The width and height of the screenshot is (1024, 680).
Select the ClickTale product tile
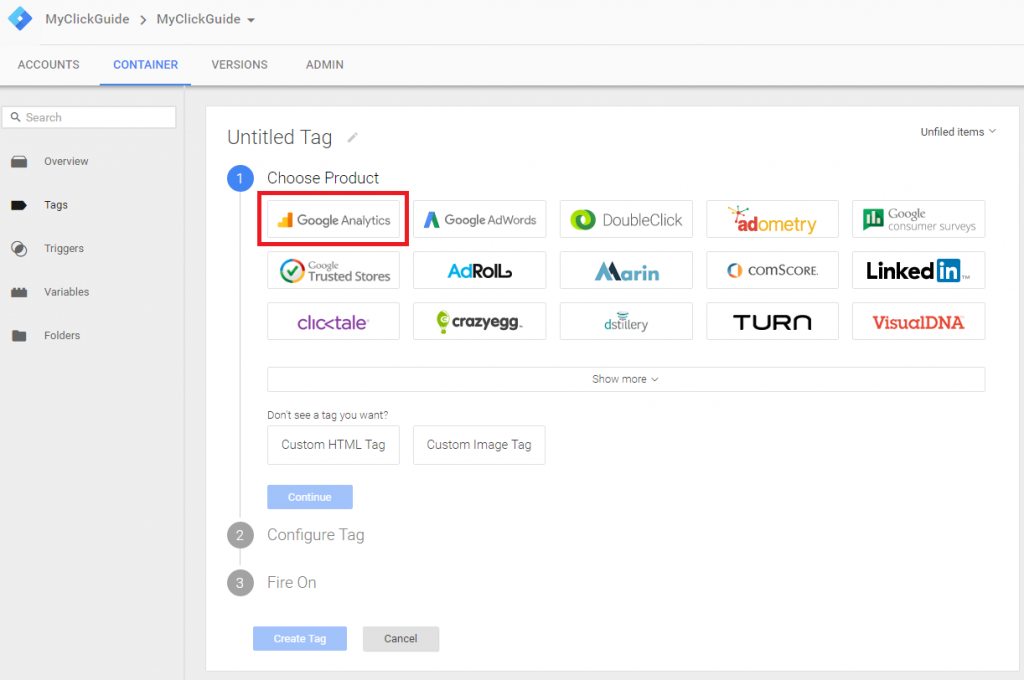click(x=333, y=321)
